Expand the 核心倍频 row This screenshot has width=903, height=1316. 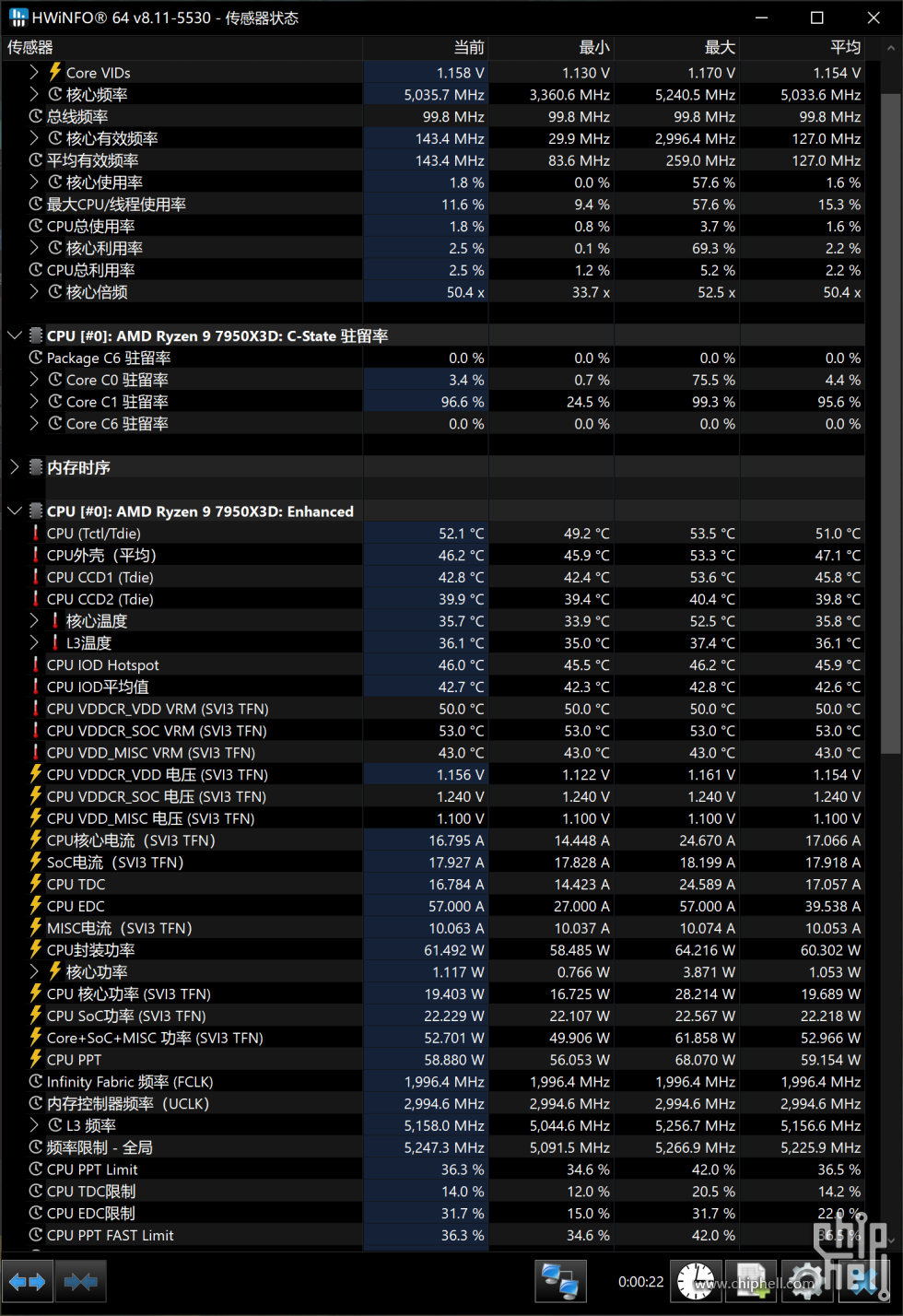(34, 292)
